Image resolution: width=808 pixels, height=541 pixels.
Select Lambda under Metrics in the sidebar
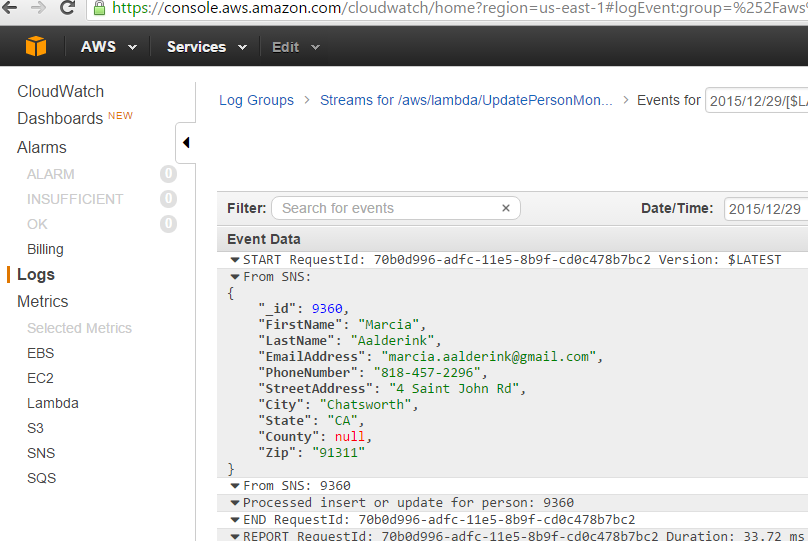[x=53, y=403]
